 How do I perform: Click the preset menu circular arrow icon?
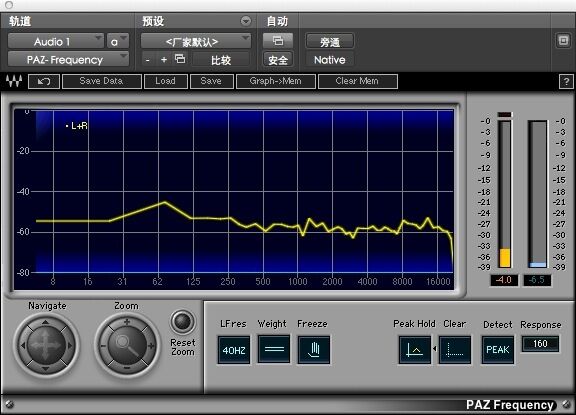(246, 21)
